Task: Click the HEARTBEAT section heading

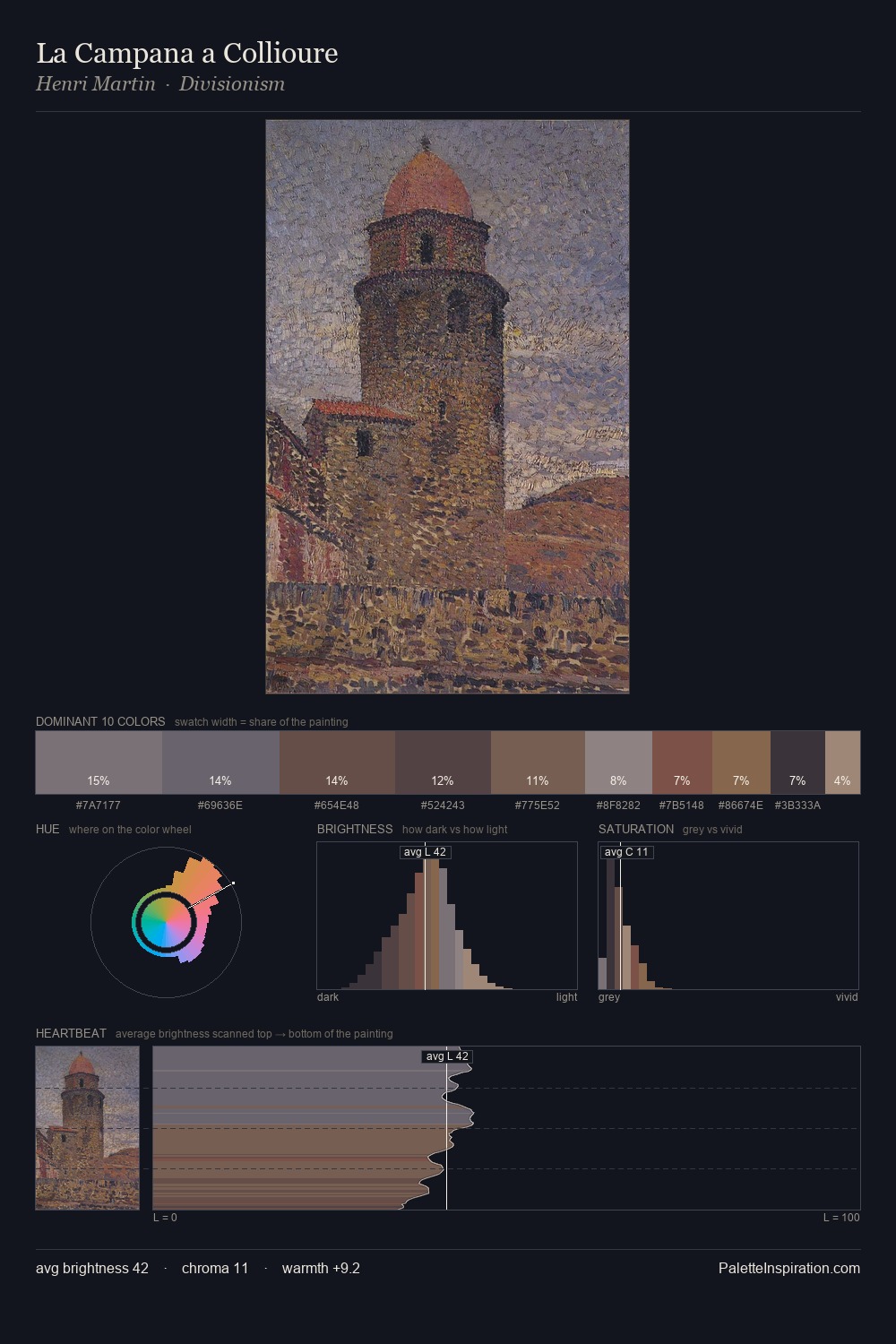Action: coord(71,1033)
